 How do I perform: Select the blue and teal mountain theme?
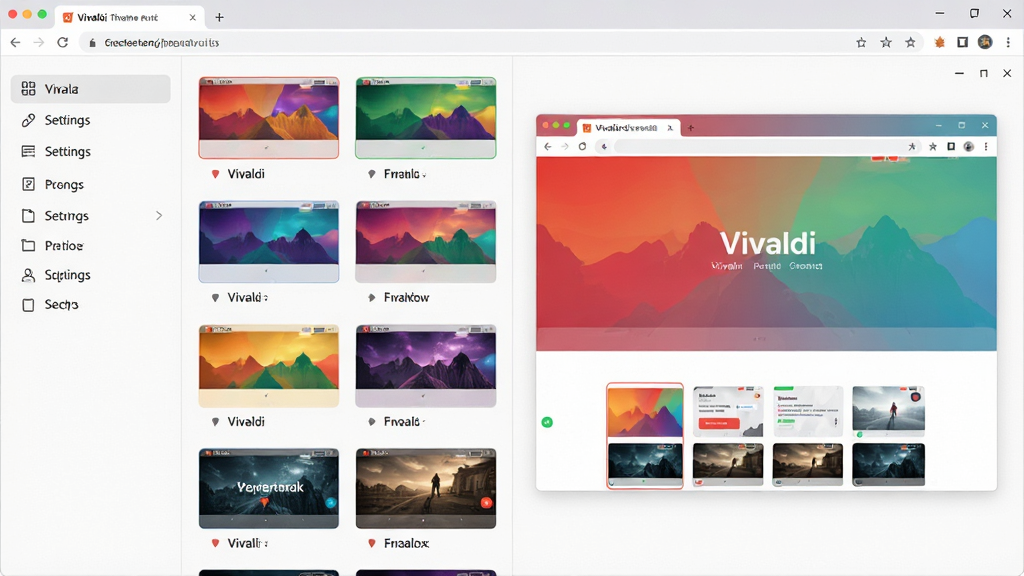tap(269, 242)
